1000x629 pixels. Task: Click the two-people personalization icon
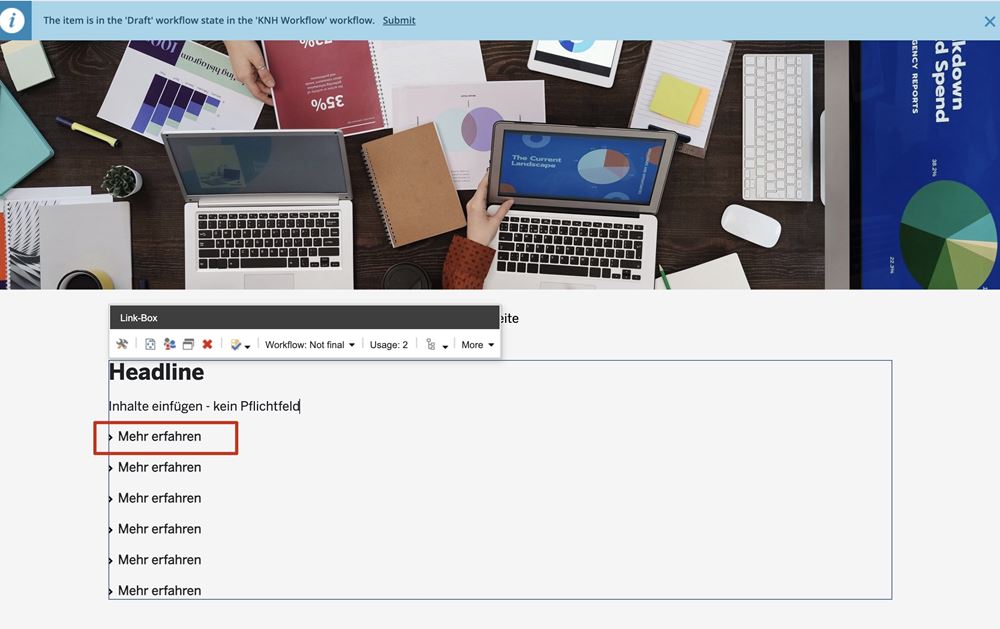click(169, 345)
